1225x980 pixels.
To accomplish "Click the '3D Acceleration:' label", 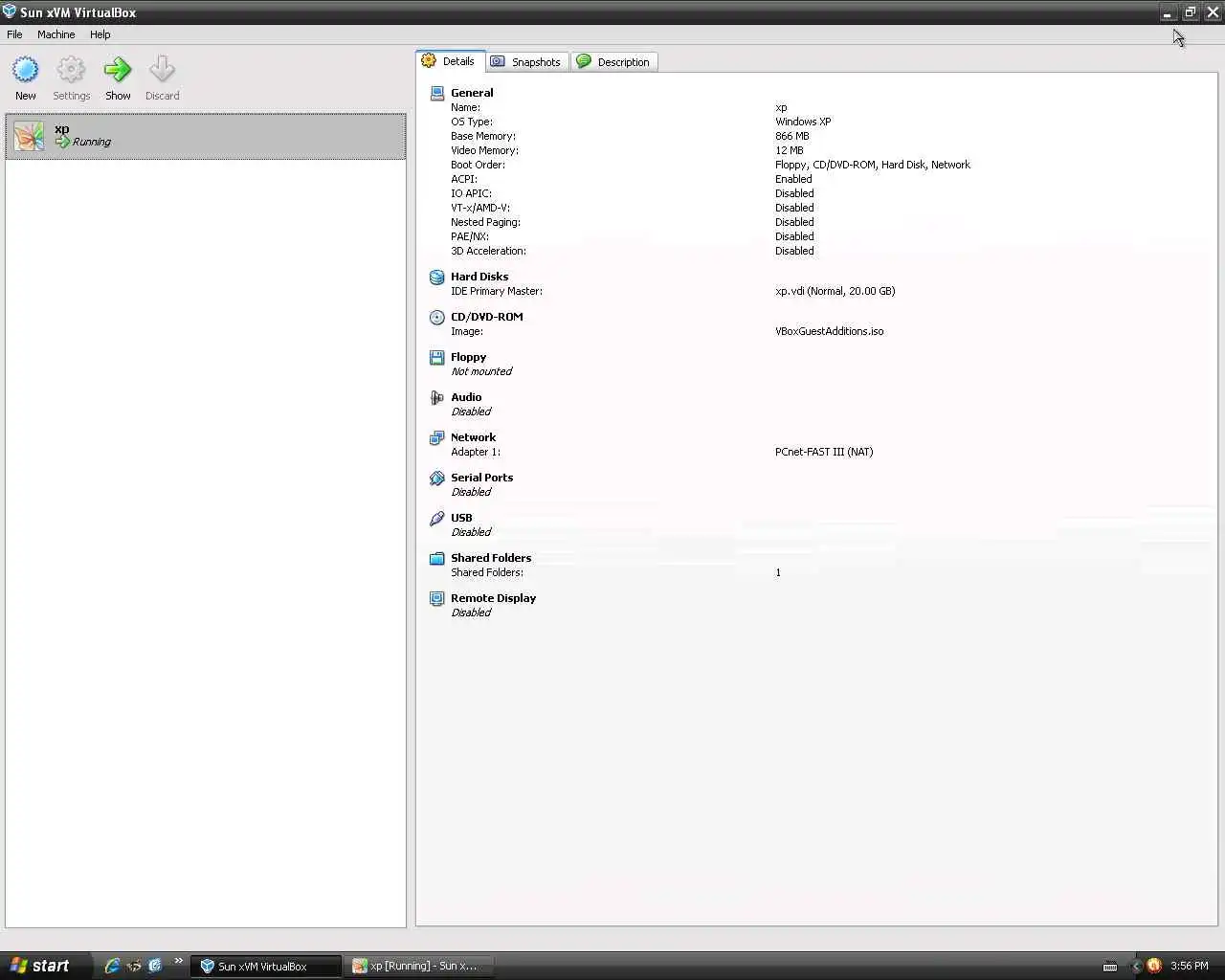I will [488, 251].
